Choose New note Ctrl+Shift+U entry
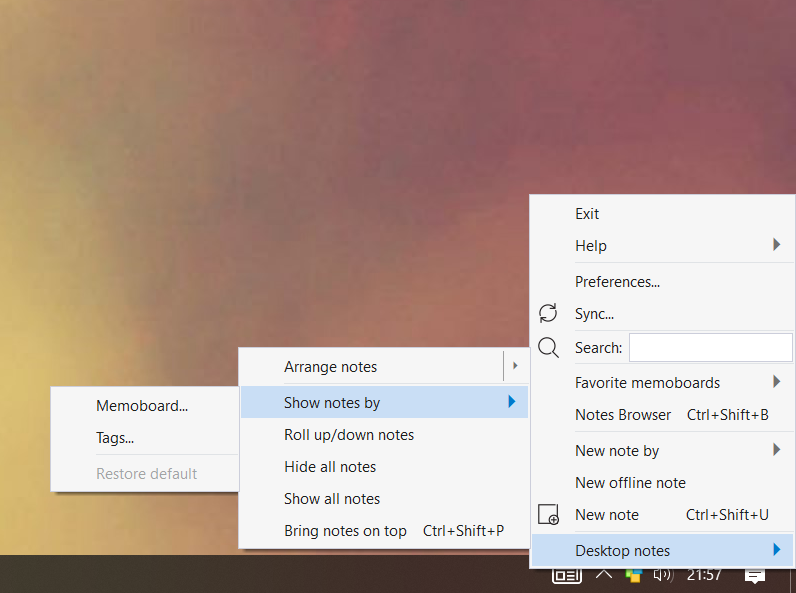 click(x=662, y=515)
